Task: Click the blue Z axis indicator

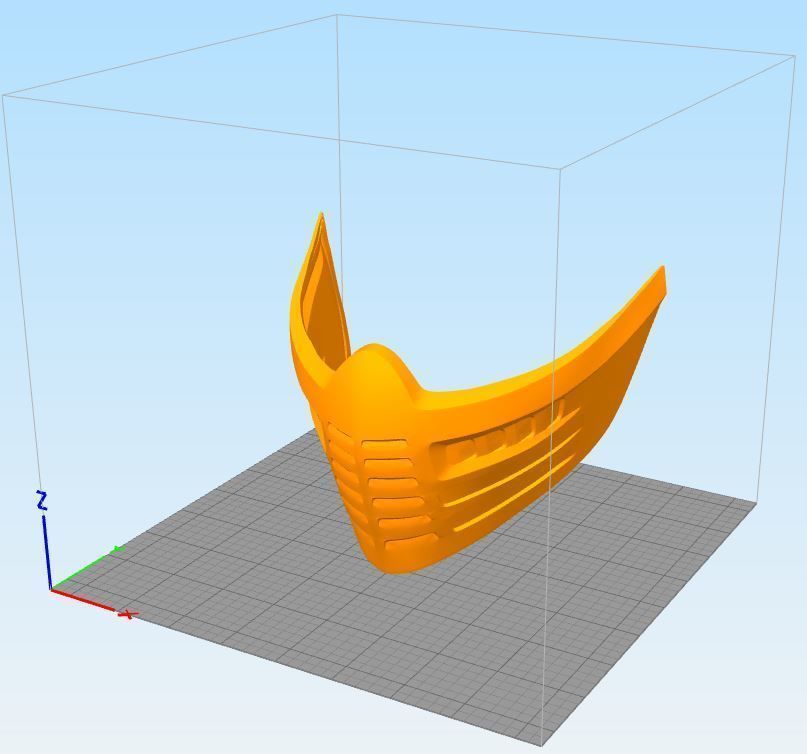Action: 45,541
